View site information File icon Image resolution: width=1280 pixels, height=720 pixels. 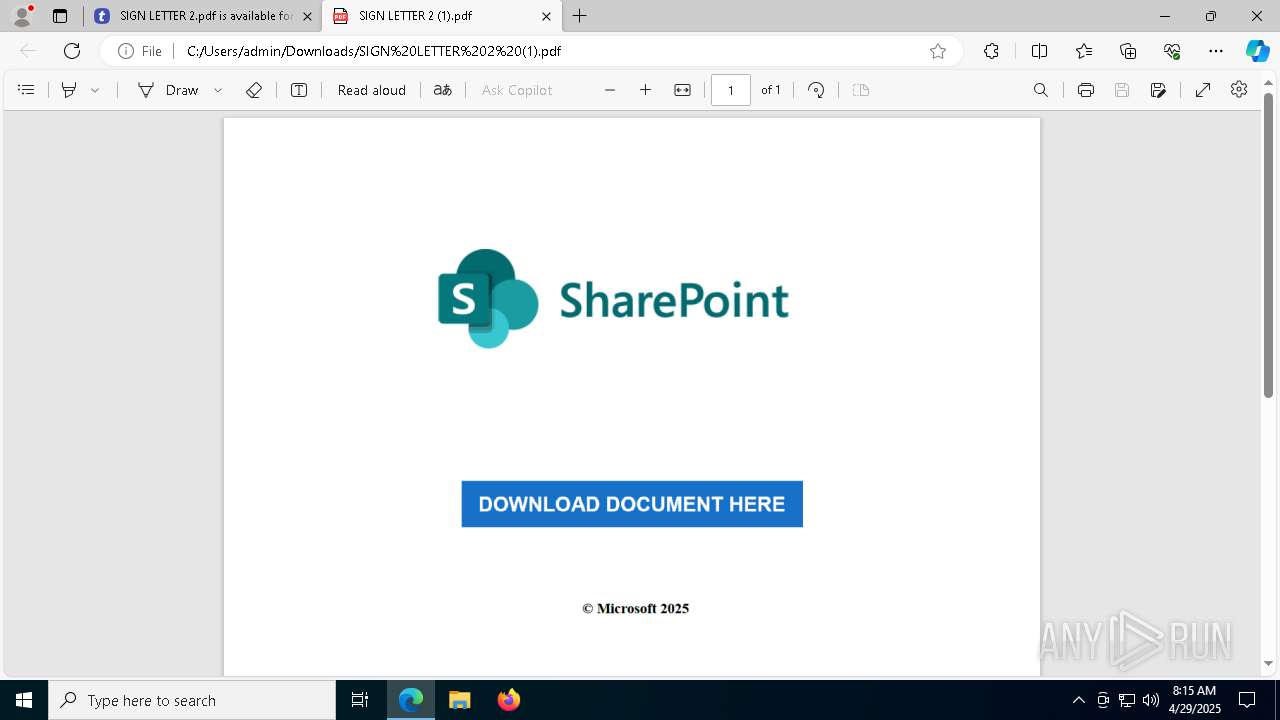pos(140,51)
